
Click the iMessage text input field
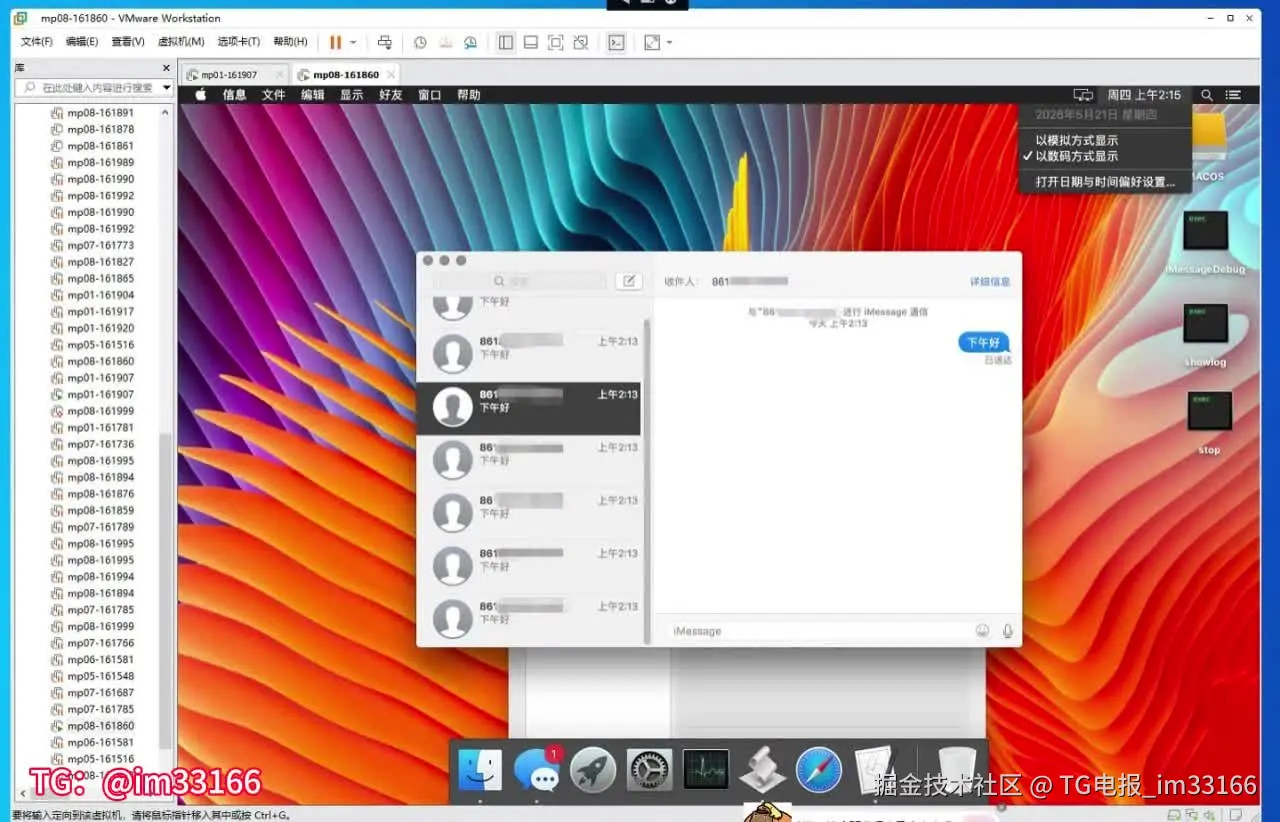pyautogui.click(x=817, y=631)
